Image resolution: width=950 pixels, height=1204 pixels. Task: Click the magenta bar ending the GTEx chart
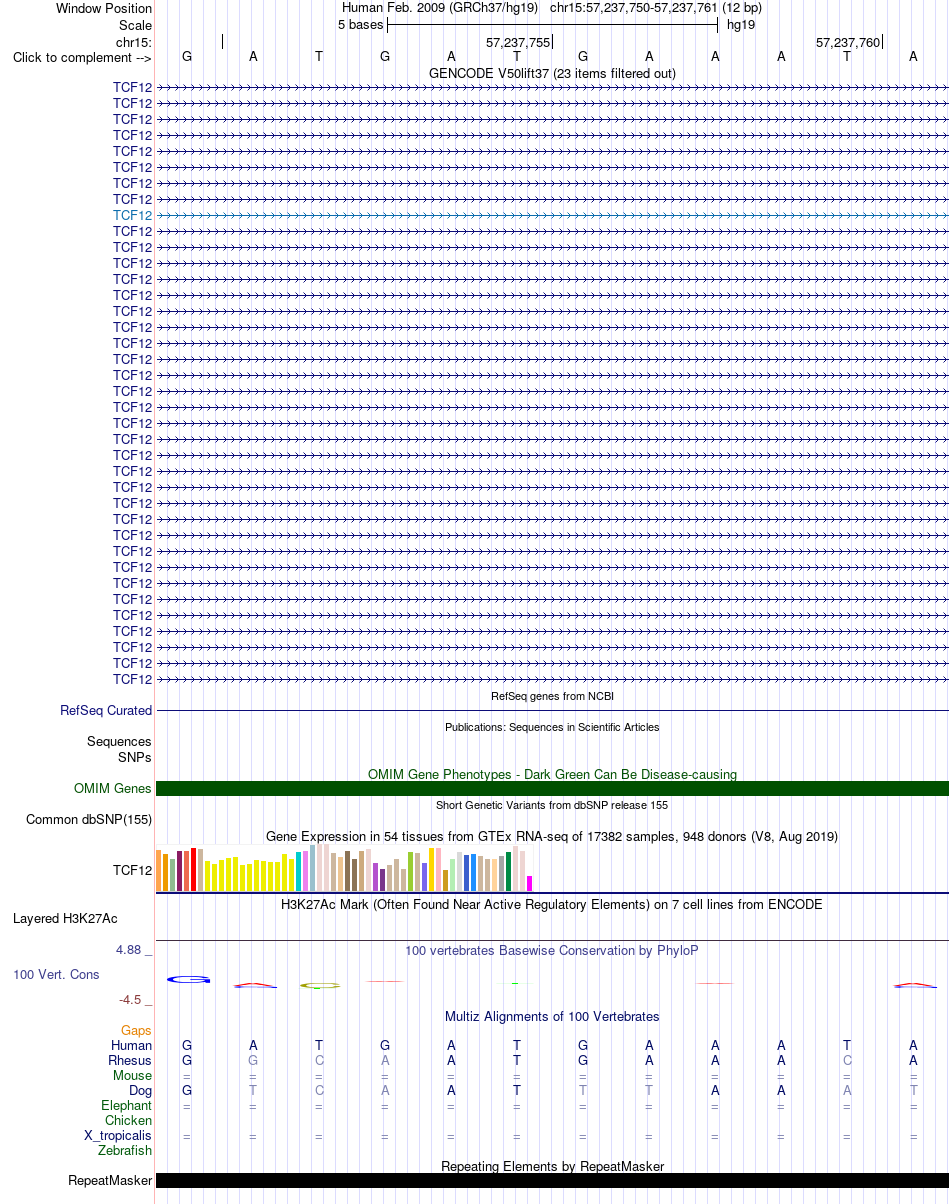pos(530,884)
